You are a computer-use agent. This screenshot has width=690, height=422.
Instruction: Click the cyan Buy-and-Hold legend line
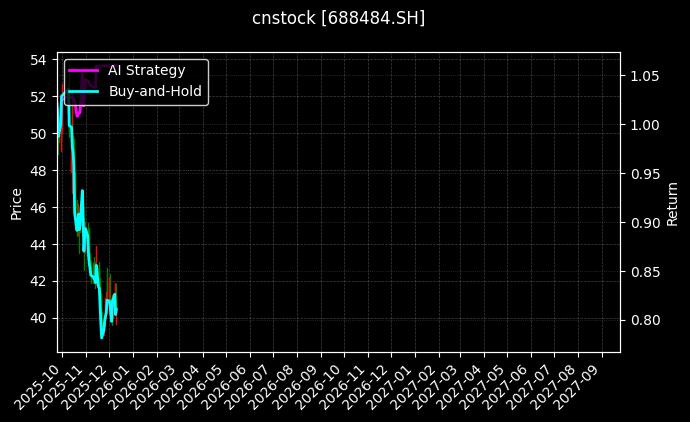pos(84,91)
